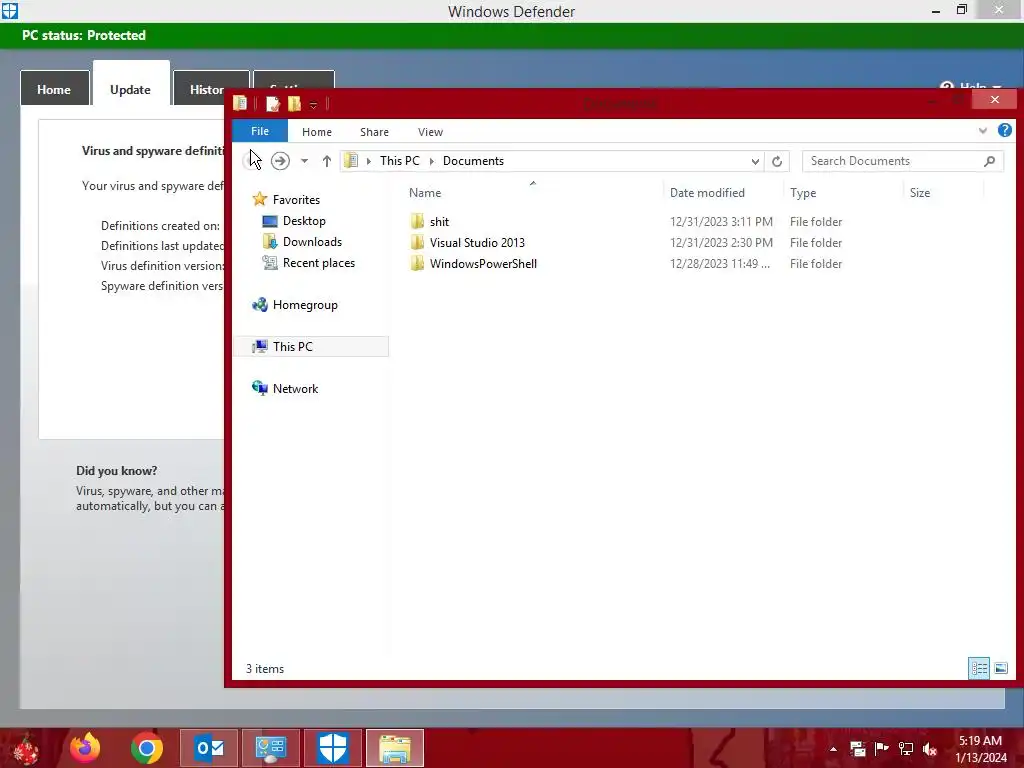Show hidden tray icons arrow

tap(833, 749)
